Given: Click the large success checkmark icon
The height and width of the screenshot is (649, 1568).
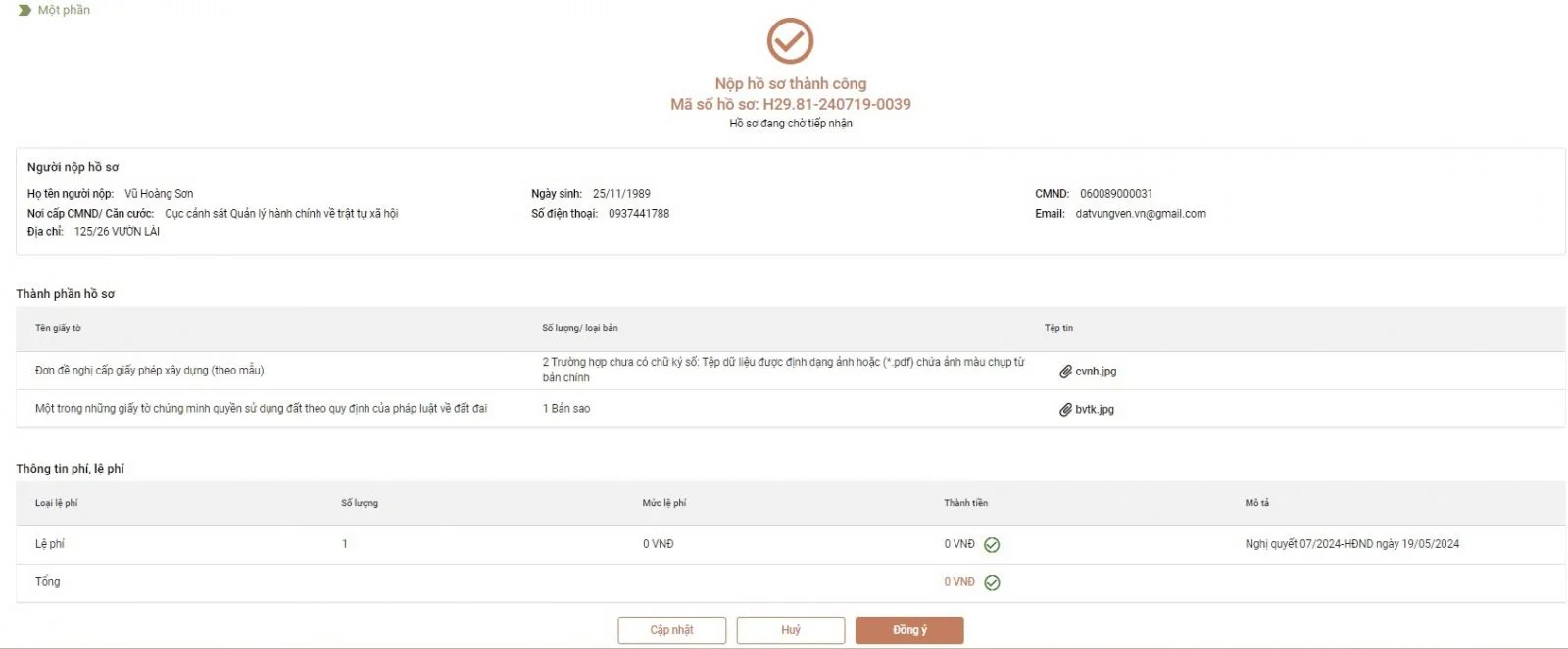Looking at the screenshot, I should click(790, 41).
